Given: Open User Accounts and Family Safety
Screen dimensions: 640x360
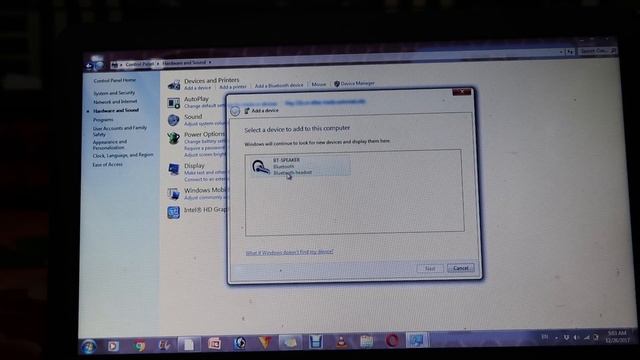Looking at the screenshot, I should pos(120,131).
